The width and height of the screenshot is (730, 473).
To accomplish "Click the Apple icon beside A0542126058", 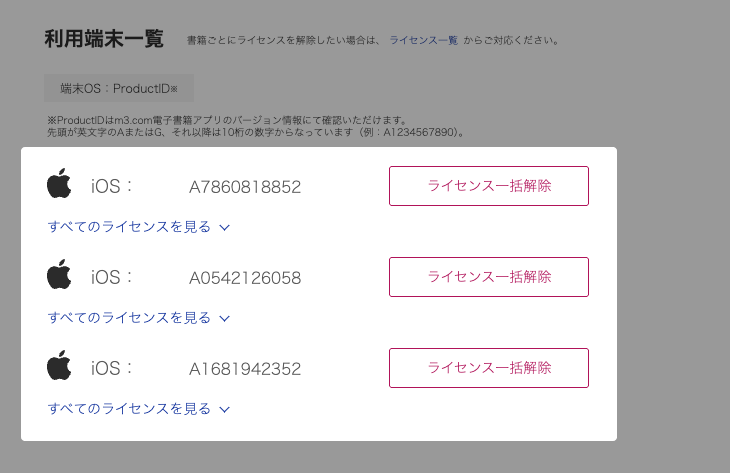I will 60,276.
